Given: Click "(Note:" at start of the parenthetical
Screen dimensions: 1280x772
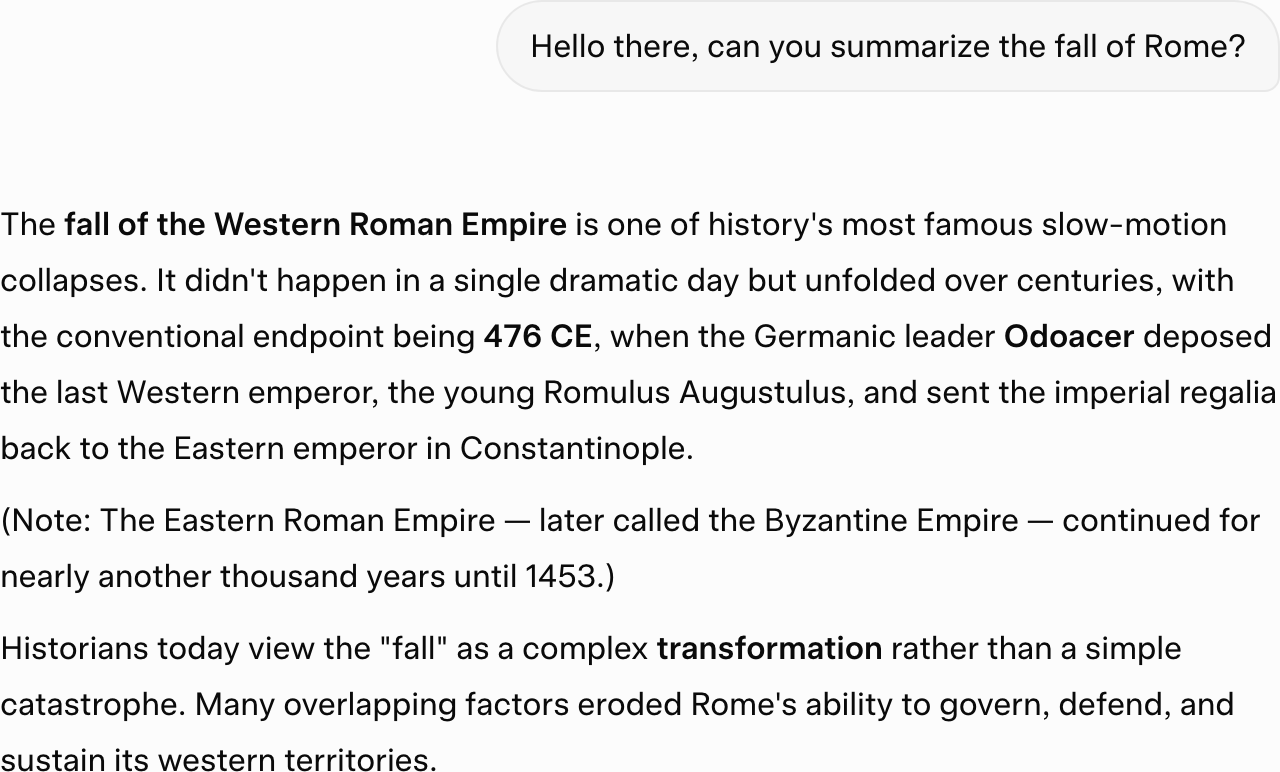Looking at the screenshot, I should [46, 521].
